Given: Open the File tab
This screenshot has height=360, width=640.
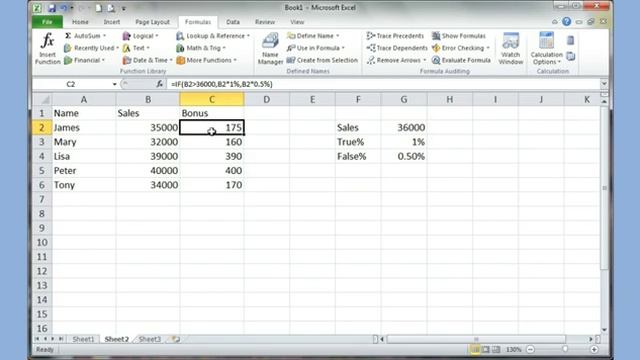Looking at the screenshot, I should tap(47, 22).
